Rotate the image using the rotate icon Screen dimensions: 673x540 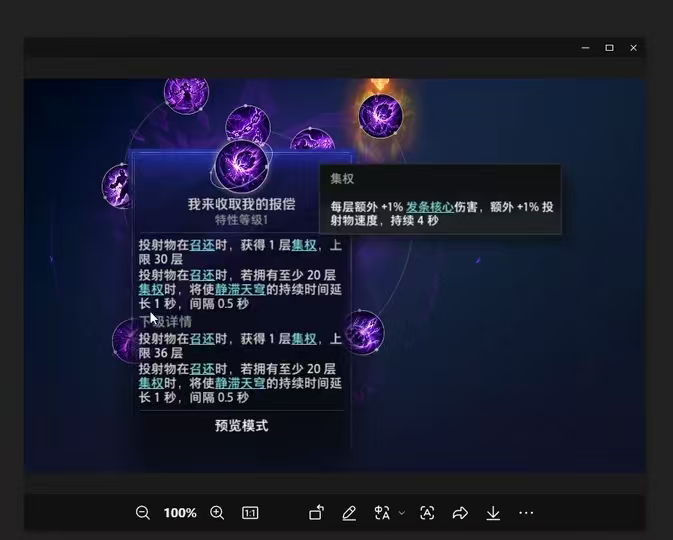[317, 512]
